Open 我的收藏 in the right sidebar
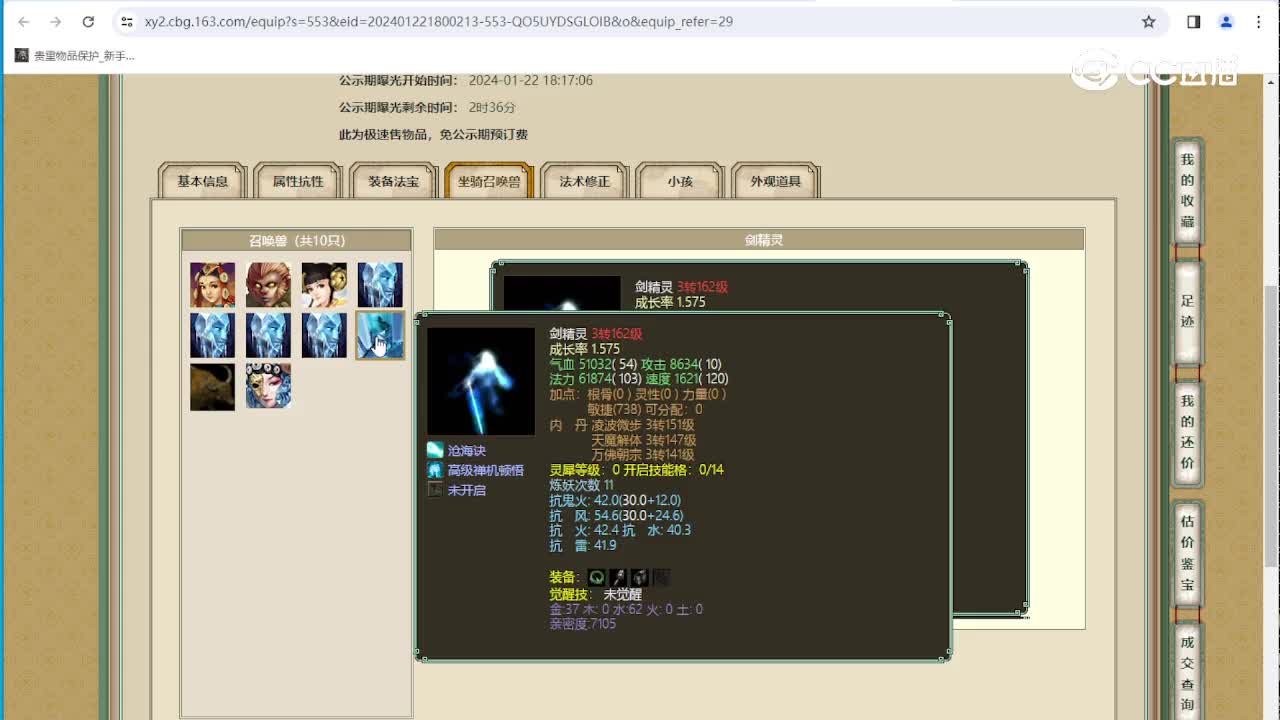Screen dimensions: 1280x720 (1187, 190)
